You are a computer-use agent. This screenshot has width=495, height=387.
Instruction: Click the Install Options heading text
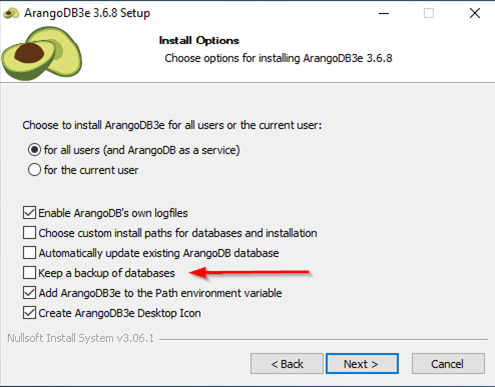pos(199,41)
